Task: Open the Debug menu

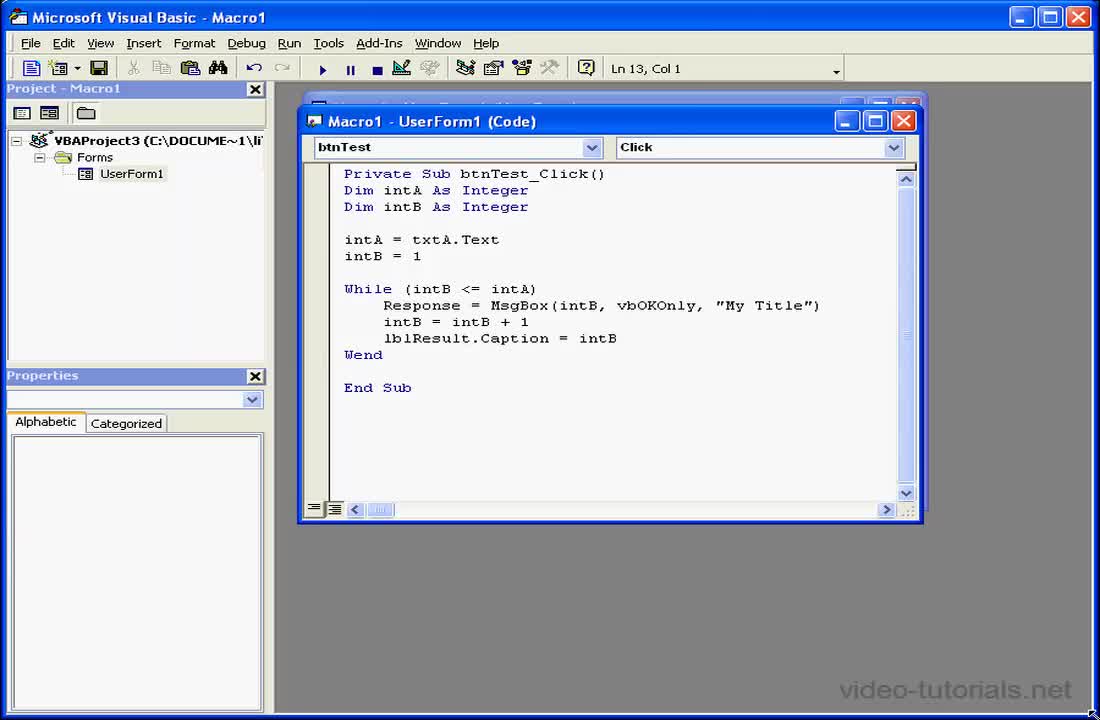Action: point(246,43)
